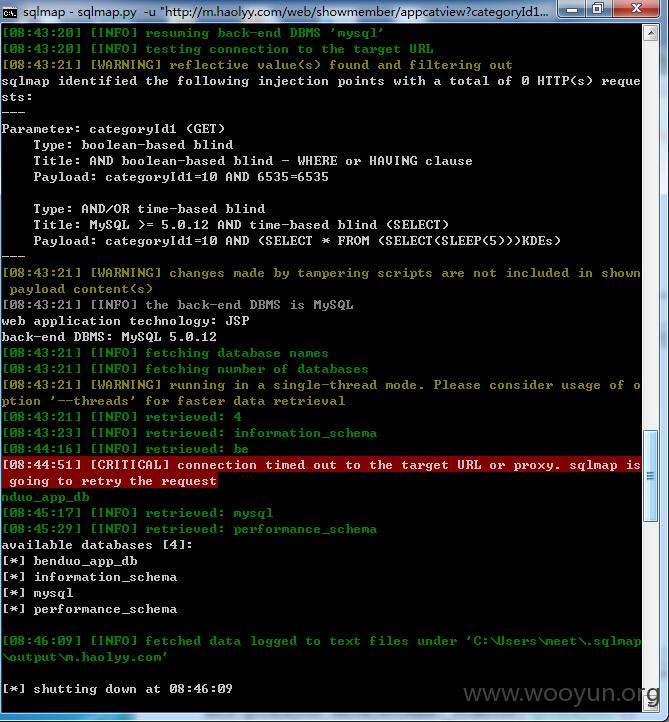Click payload 'categoryId1=10 AND 6535=6535'
This screenshot has height=722, width=669.
[217, 177]
